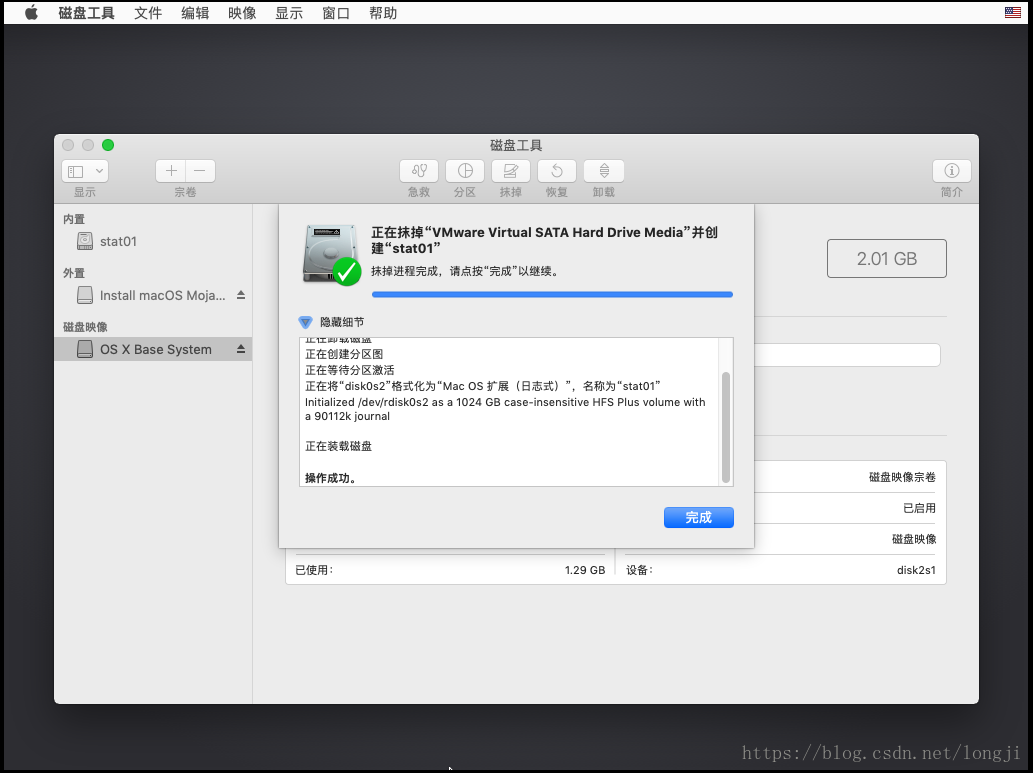
Task: Click the '正在创建分区图' log line
Action: tap(344, 354)
